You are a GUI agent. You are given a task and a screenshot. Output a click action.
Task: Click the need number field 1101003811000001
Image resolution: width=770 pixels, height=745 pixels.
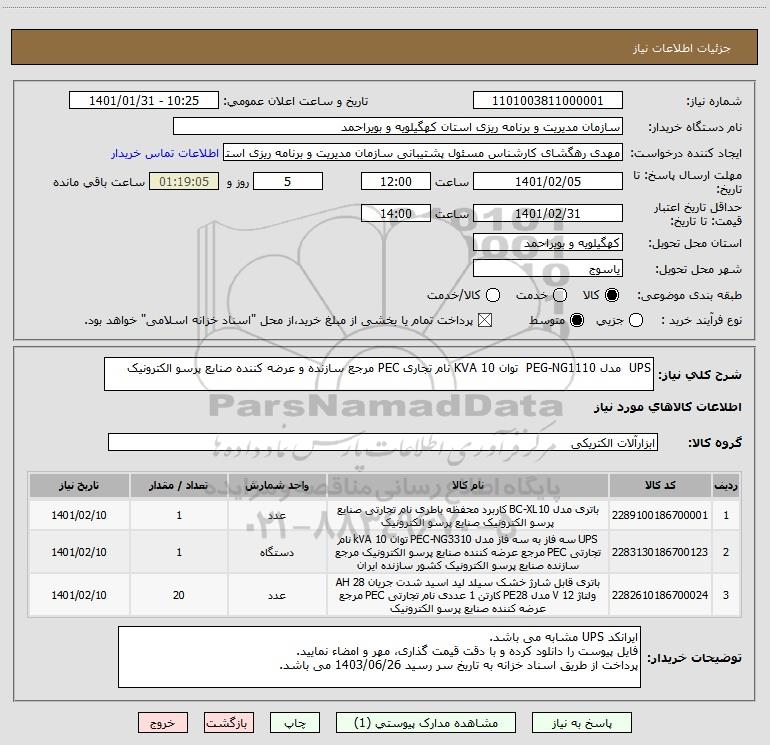[548, 101]
